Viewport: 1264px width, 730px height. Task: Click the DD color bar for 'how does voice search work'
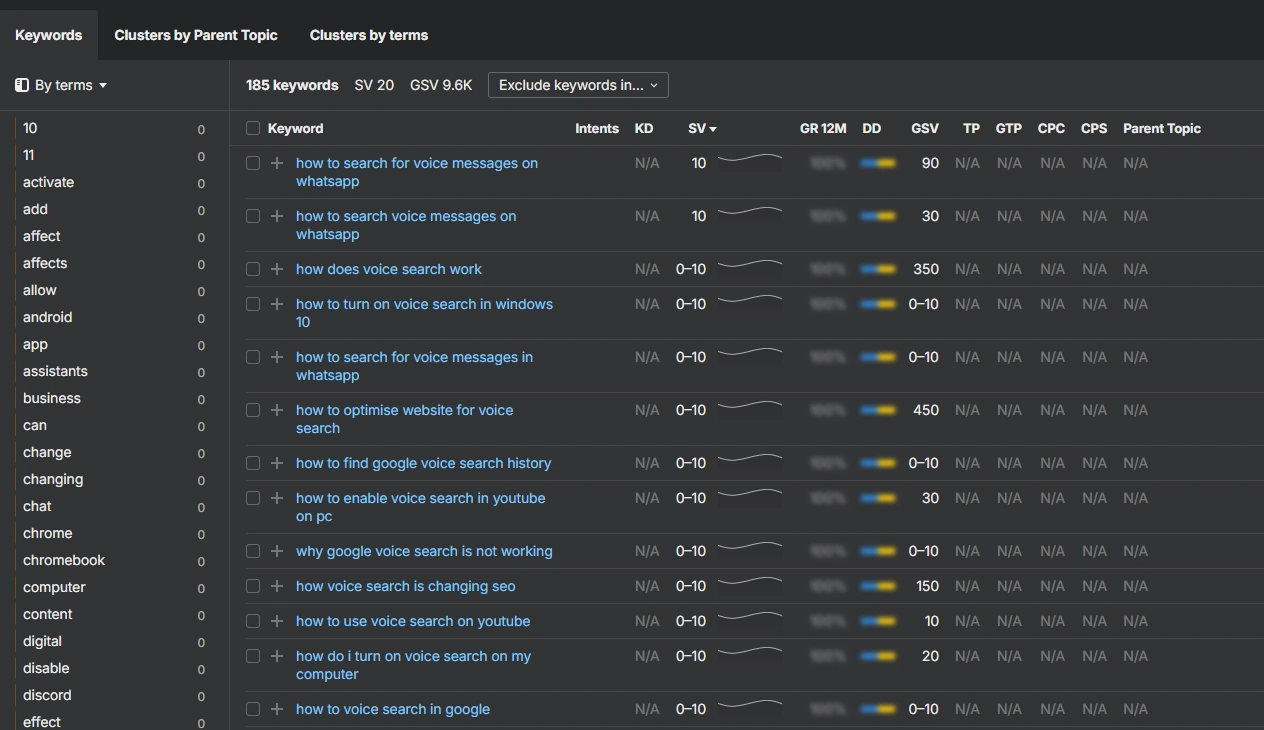[878, 269]
